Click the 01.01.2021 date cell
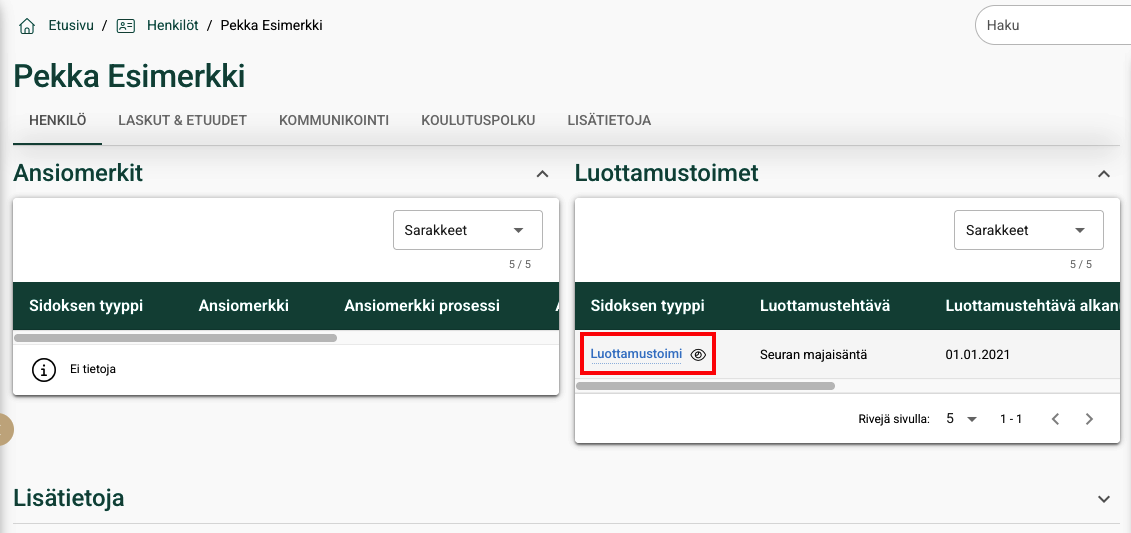 (977, 355)
